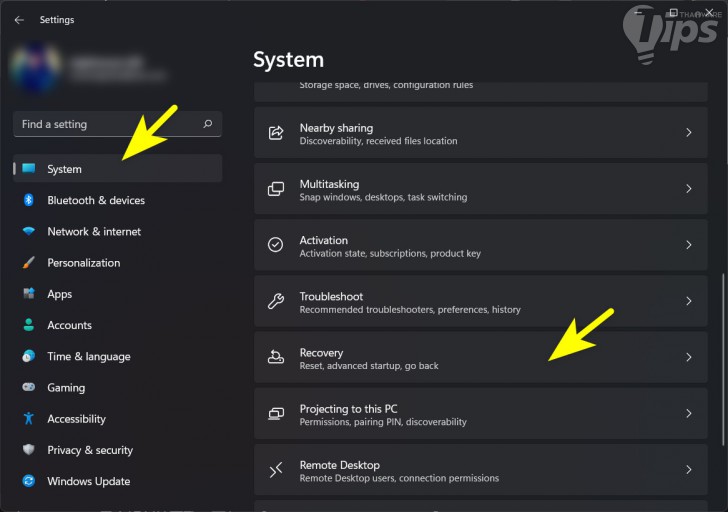Click the Recovery icon
Image resolution: width=728 pixels, height=512 pixels.
click(x=276, y=357)
